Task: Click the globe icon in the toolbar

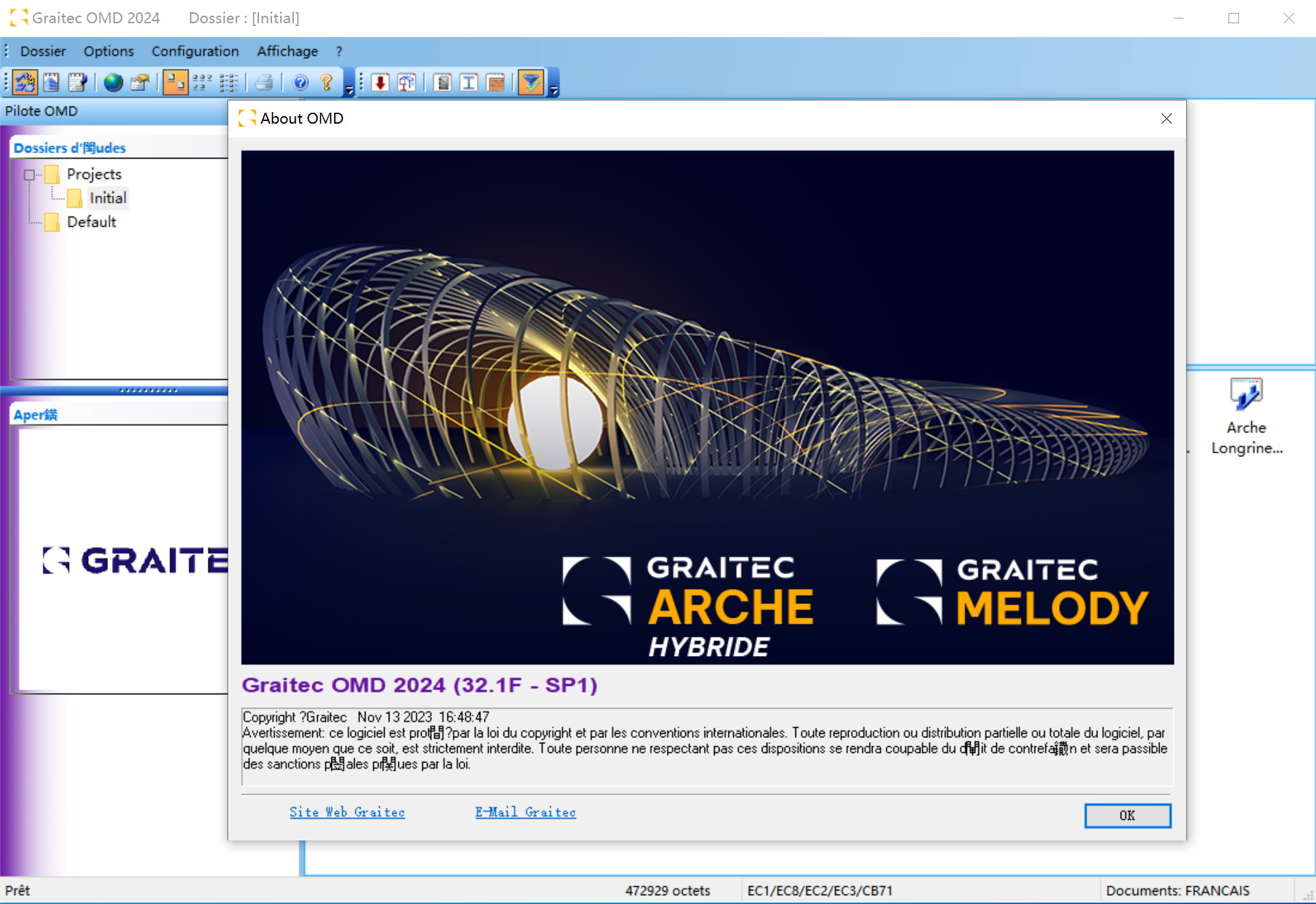Action: [113, 83]
